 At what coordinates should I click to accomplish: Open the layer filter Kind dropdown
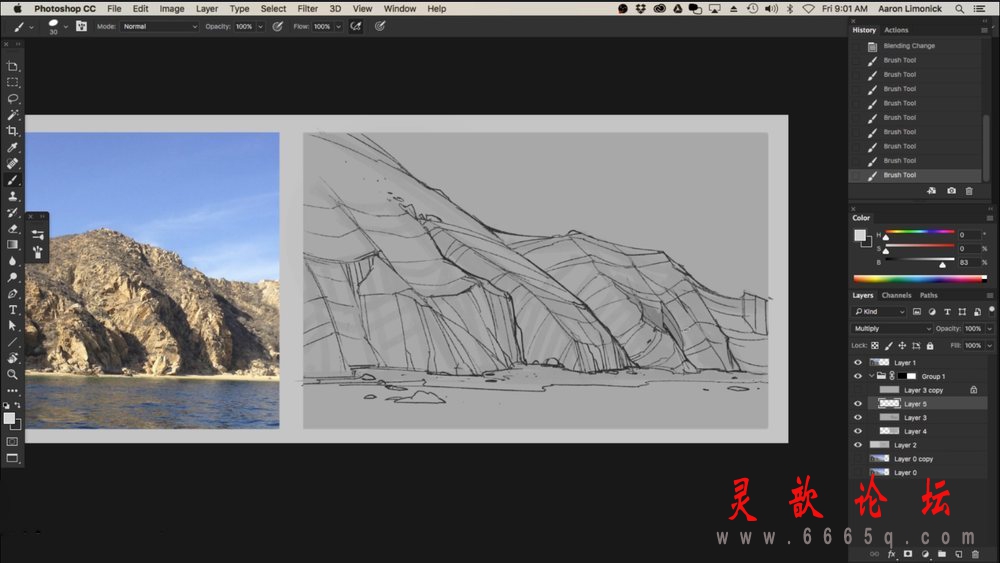[879, 312]
